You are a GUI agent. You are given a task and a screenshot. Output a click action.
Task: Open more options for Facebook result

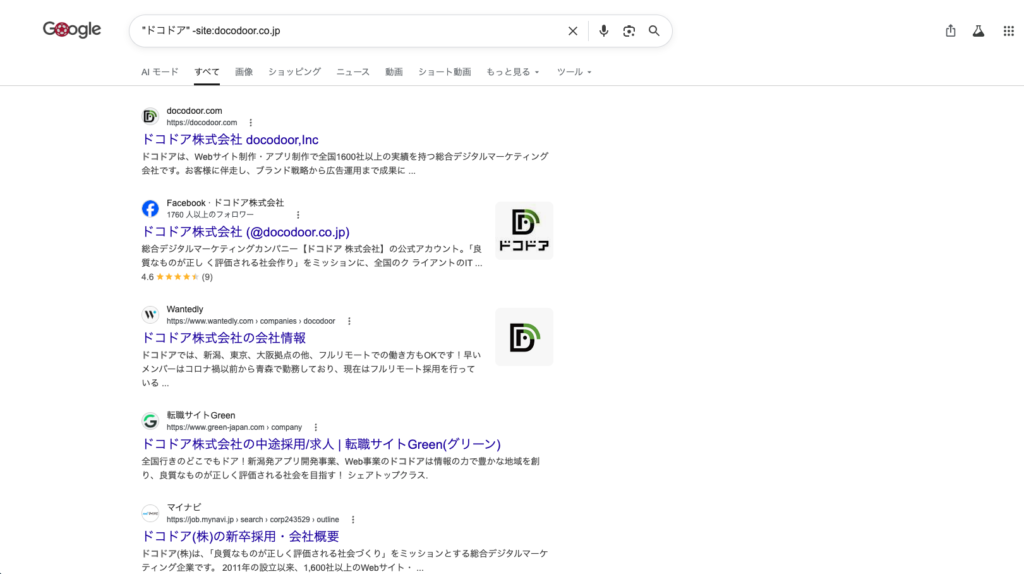(x=298, y=215)
